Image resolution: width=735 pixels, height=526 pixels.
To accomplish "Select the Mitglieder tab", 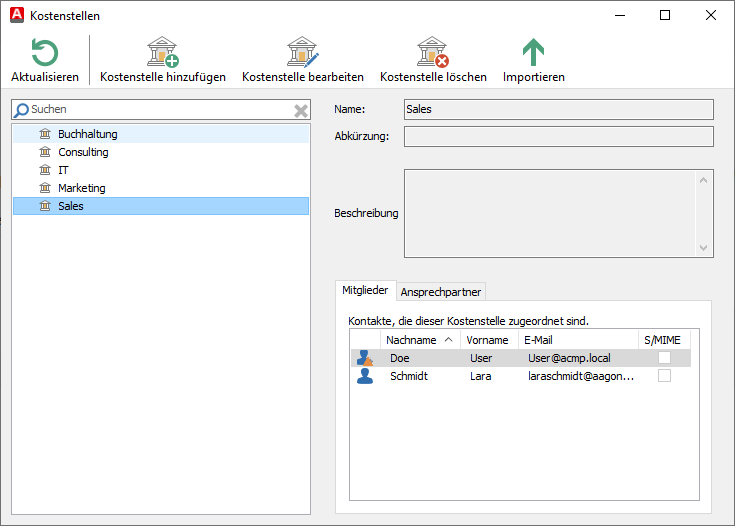I will 365,290.
